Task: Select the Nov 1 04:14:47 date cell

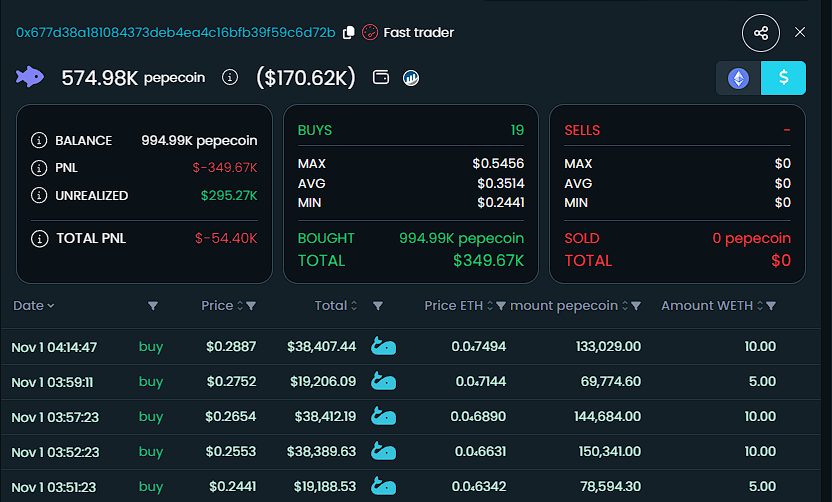Action: click(54, 347)
